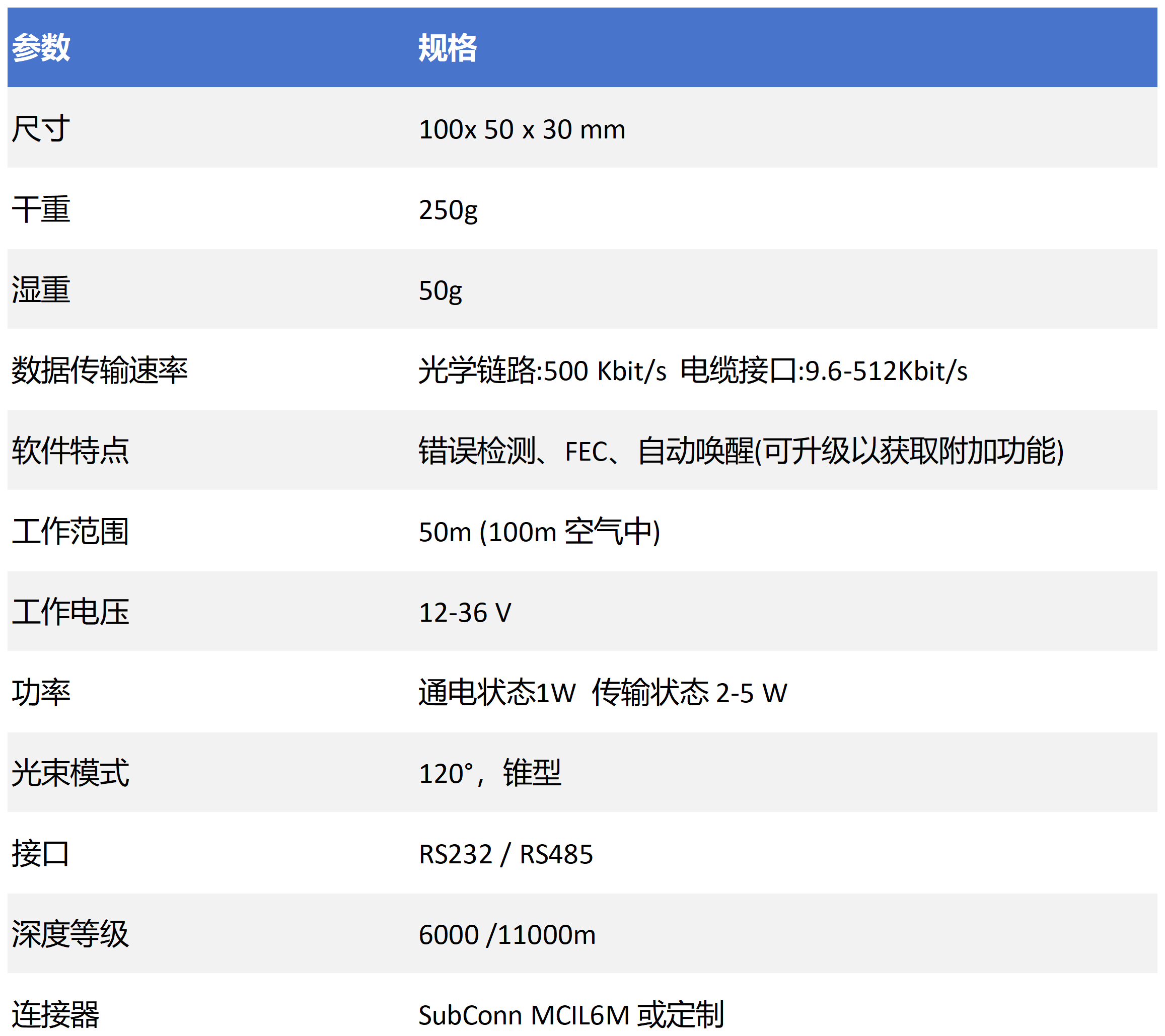Click the 通电状态1W power text

pos(497,693)
